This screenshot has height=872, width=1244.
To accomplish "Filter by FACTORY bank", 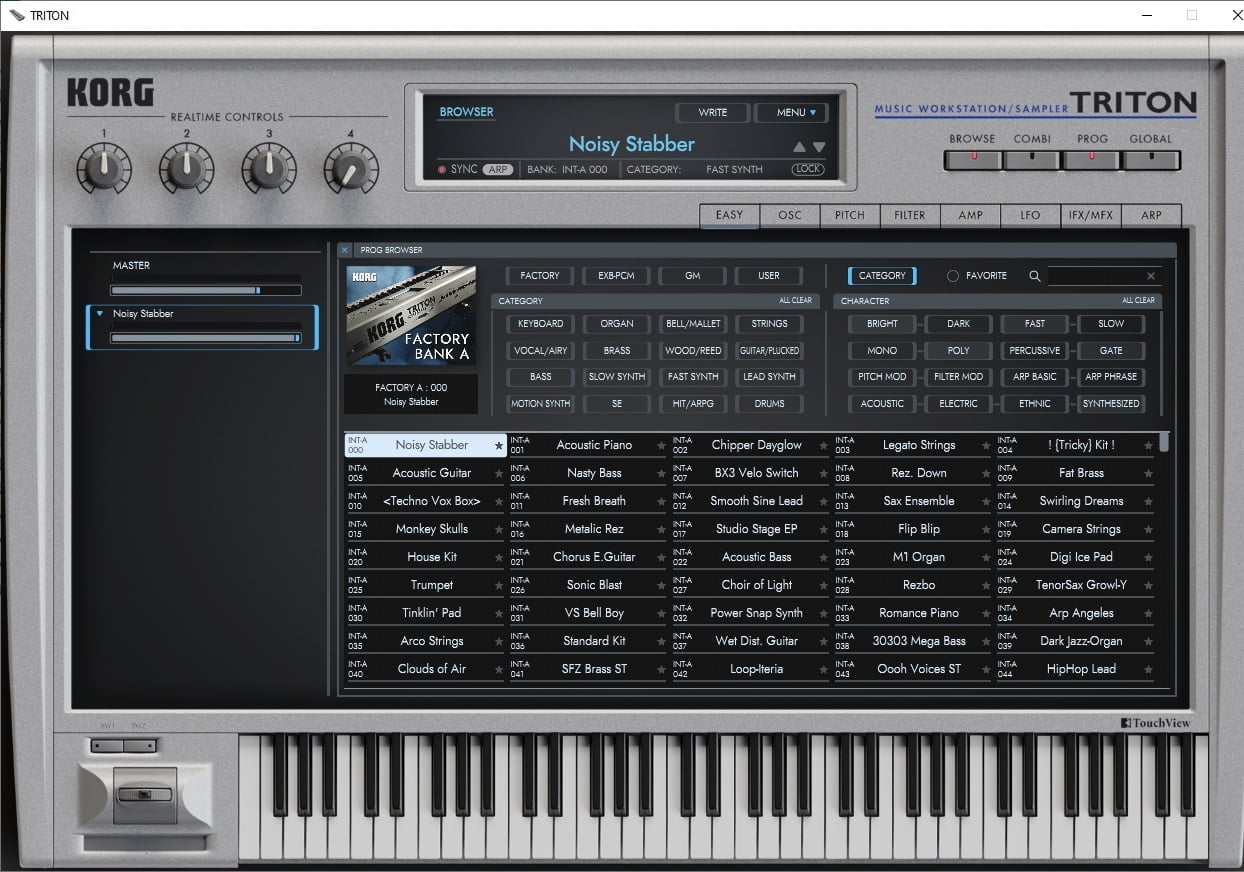I will click(540, 276).
